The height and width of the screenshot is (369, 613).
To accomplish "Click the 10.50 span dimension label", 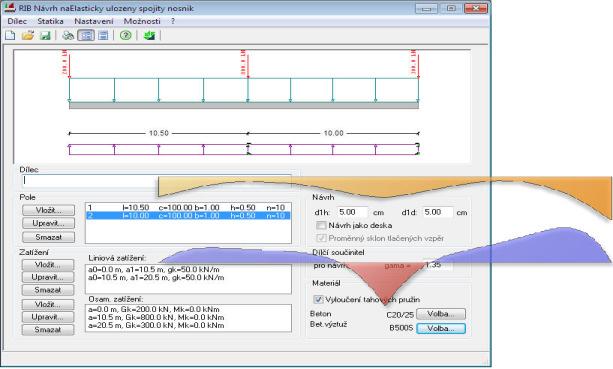I will pos(159,133).
